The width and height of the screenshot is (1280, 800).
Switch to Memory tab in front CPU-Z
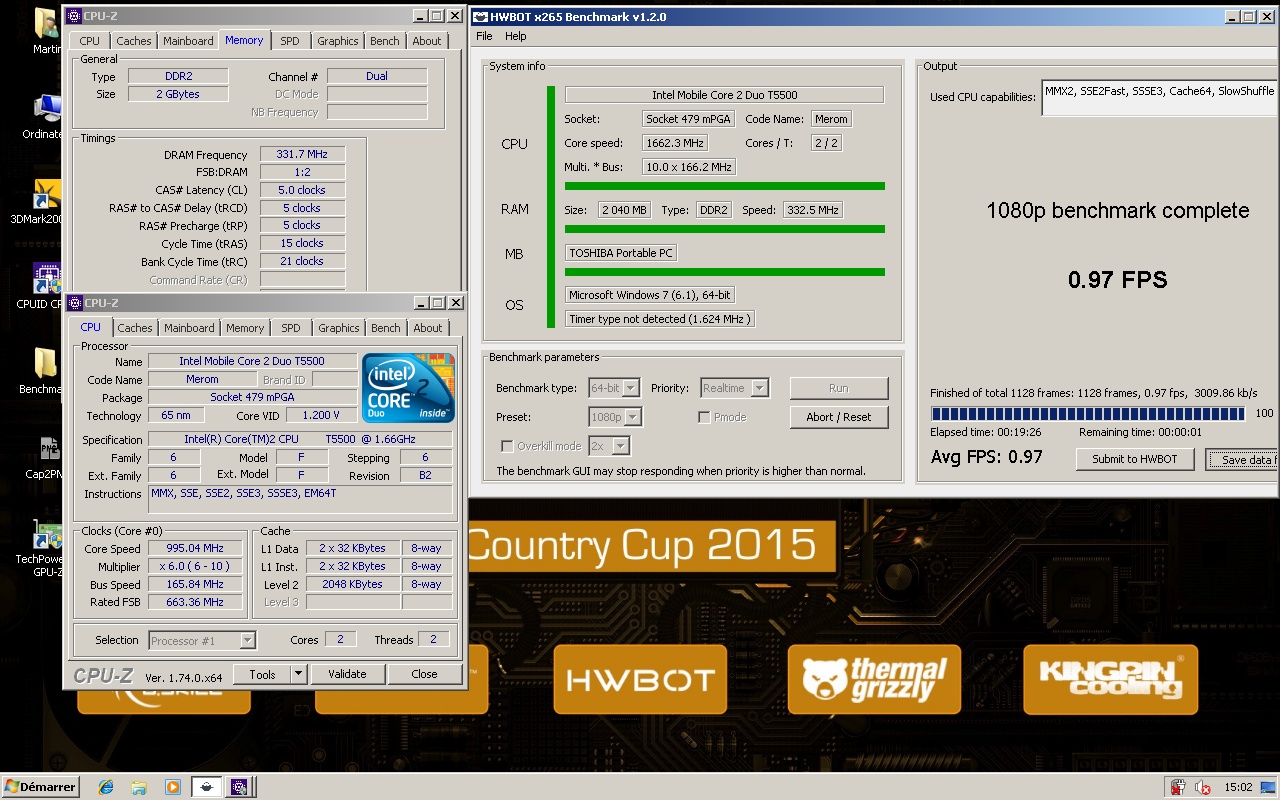click(245, 328)
